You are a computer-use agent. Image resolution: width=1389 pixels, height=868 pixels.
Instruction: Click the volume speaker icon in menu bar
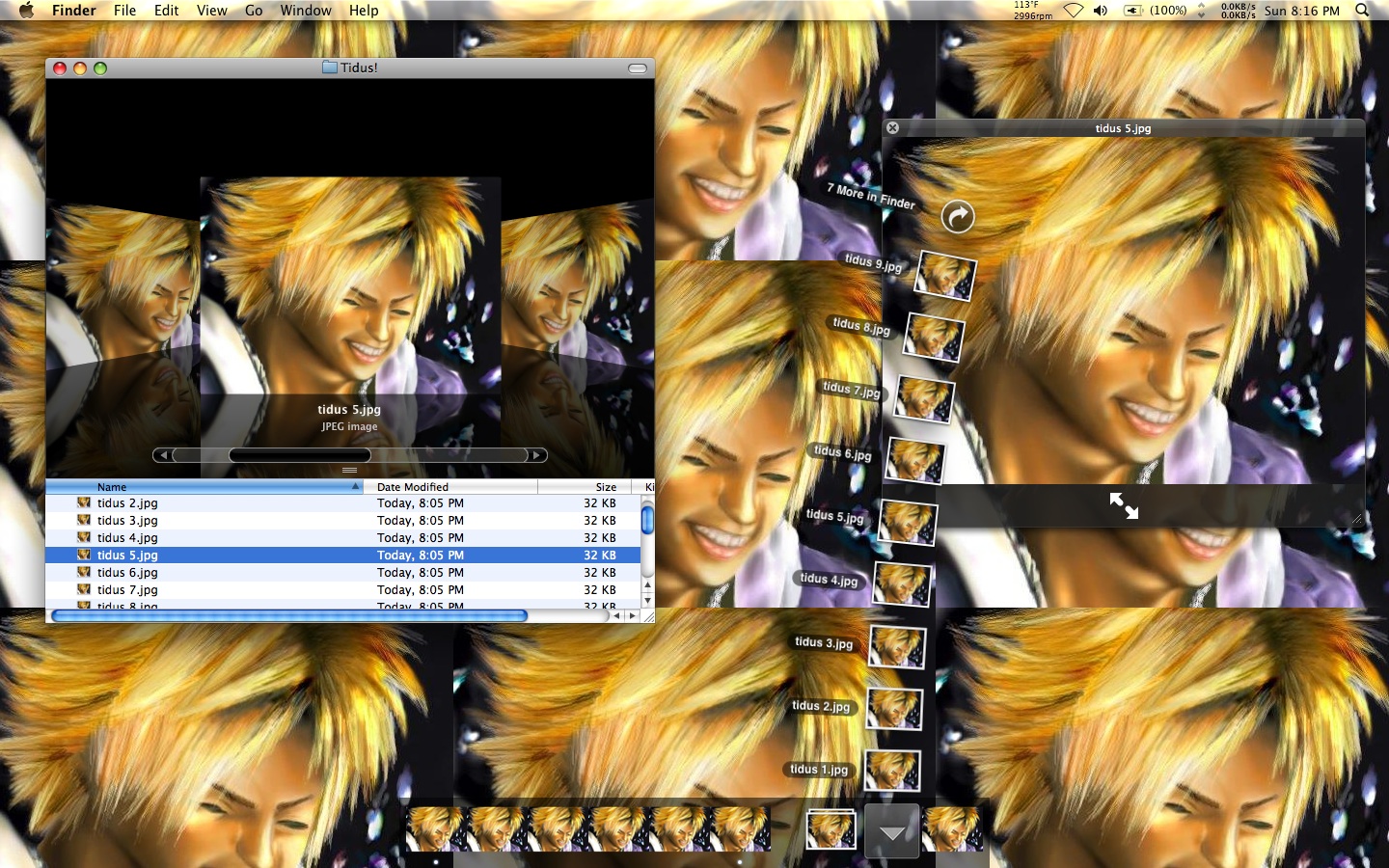[1101, 11]
